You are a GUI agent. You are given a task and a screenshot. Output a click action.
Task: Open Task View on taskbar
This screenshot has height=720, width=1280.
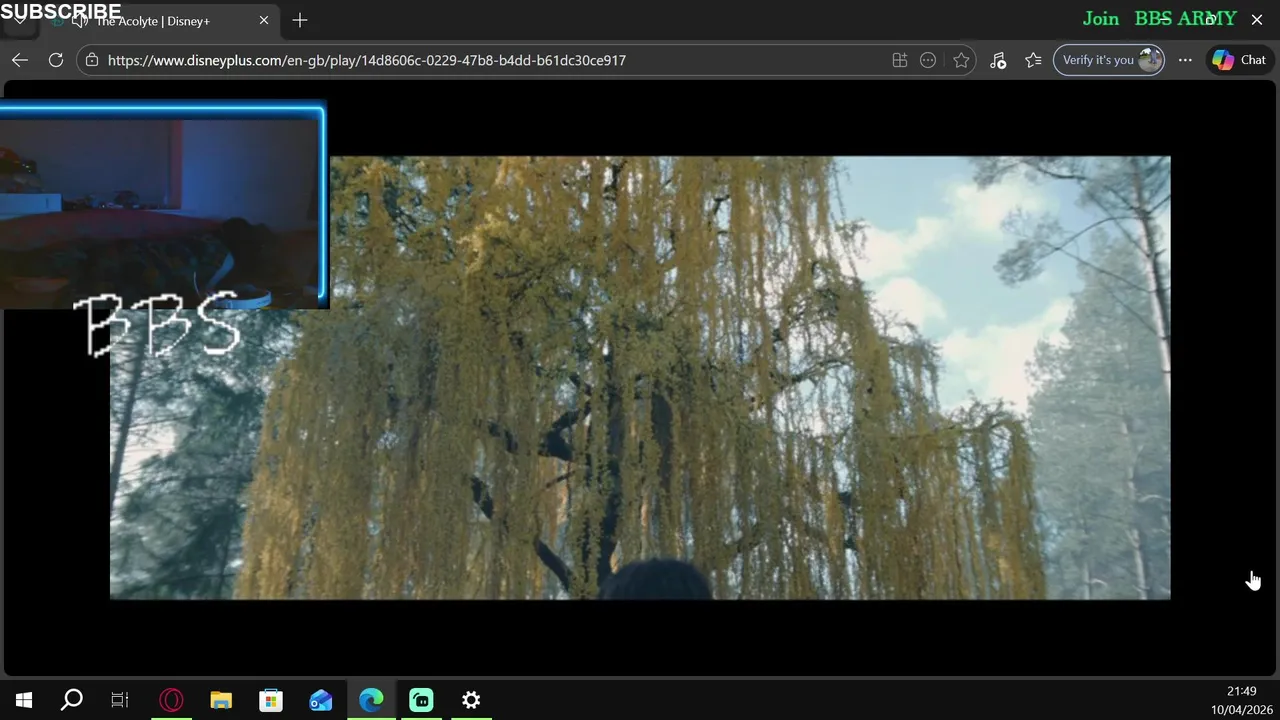(120, 700)
